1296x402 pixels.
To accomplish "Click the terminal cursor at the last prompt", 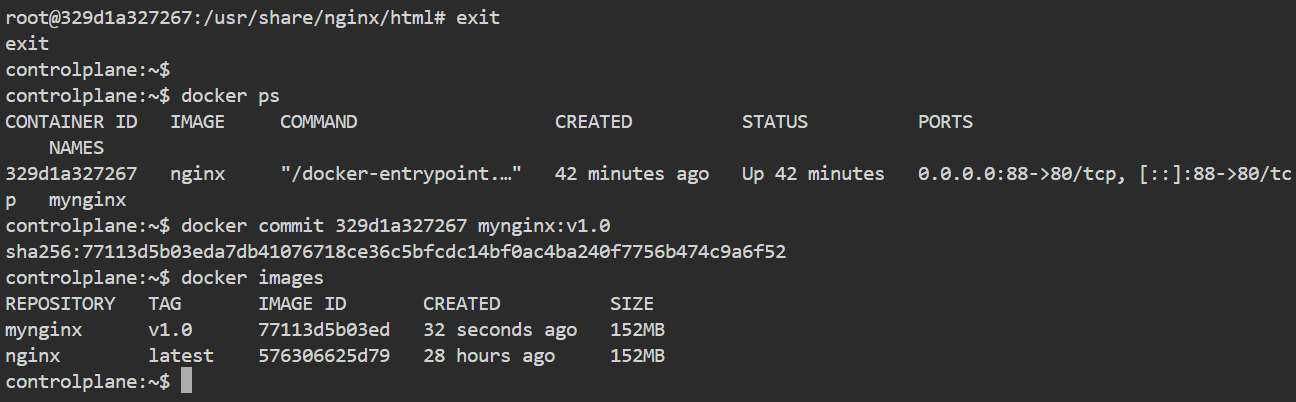I will point(186,382).
